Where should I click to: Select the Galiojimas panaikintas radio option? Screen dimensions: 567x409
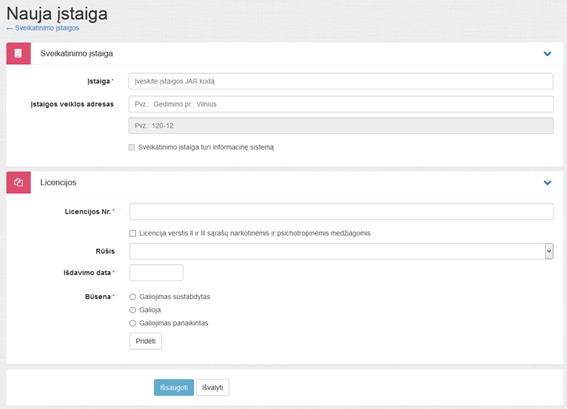tap(133, 323)
